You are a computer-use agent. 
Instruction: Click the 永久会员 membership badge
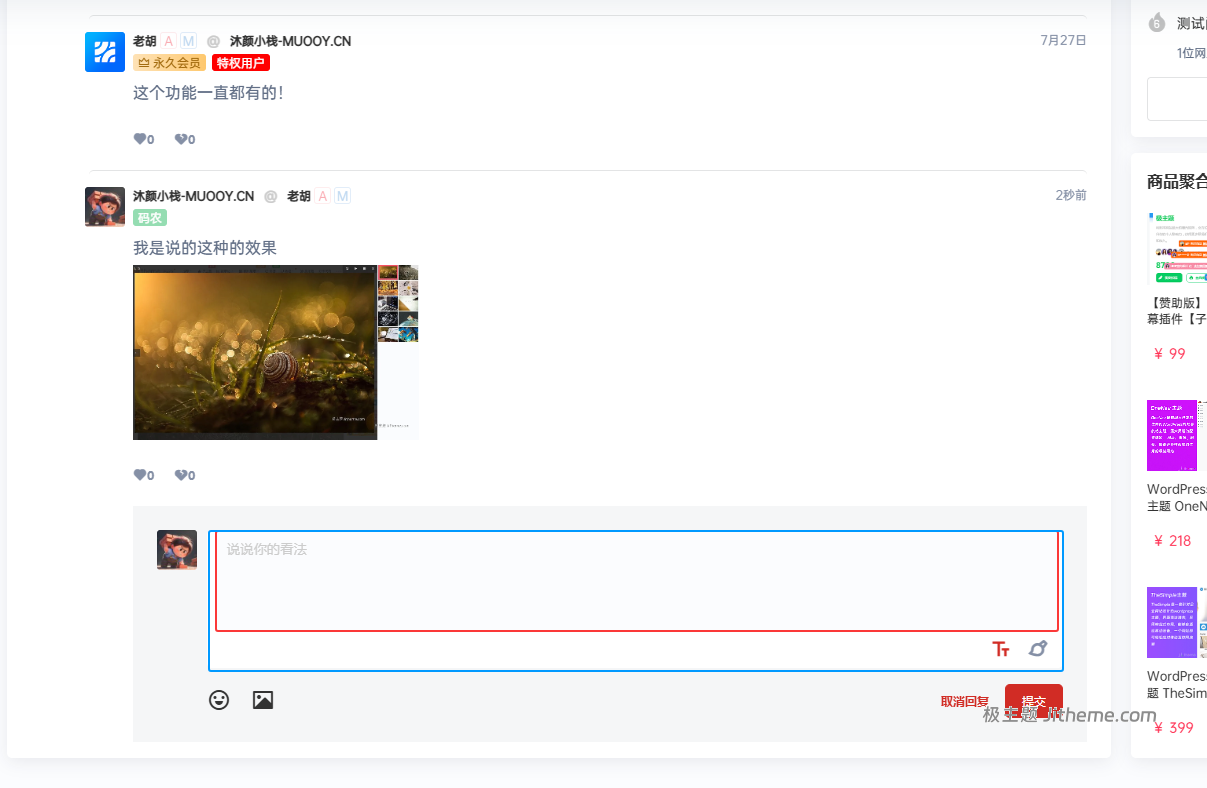click(x=169, y=63)
